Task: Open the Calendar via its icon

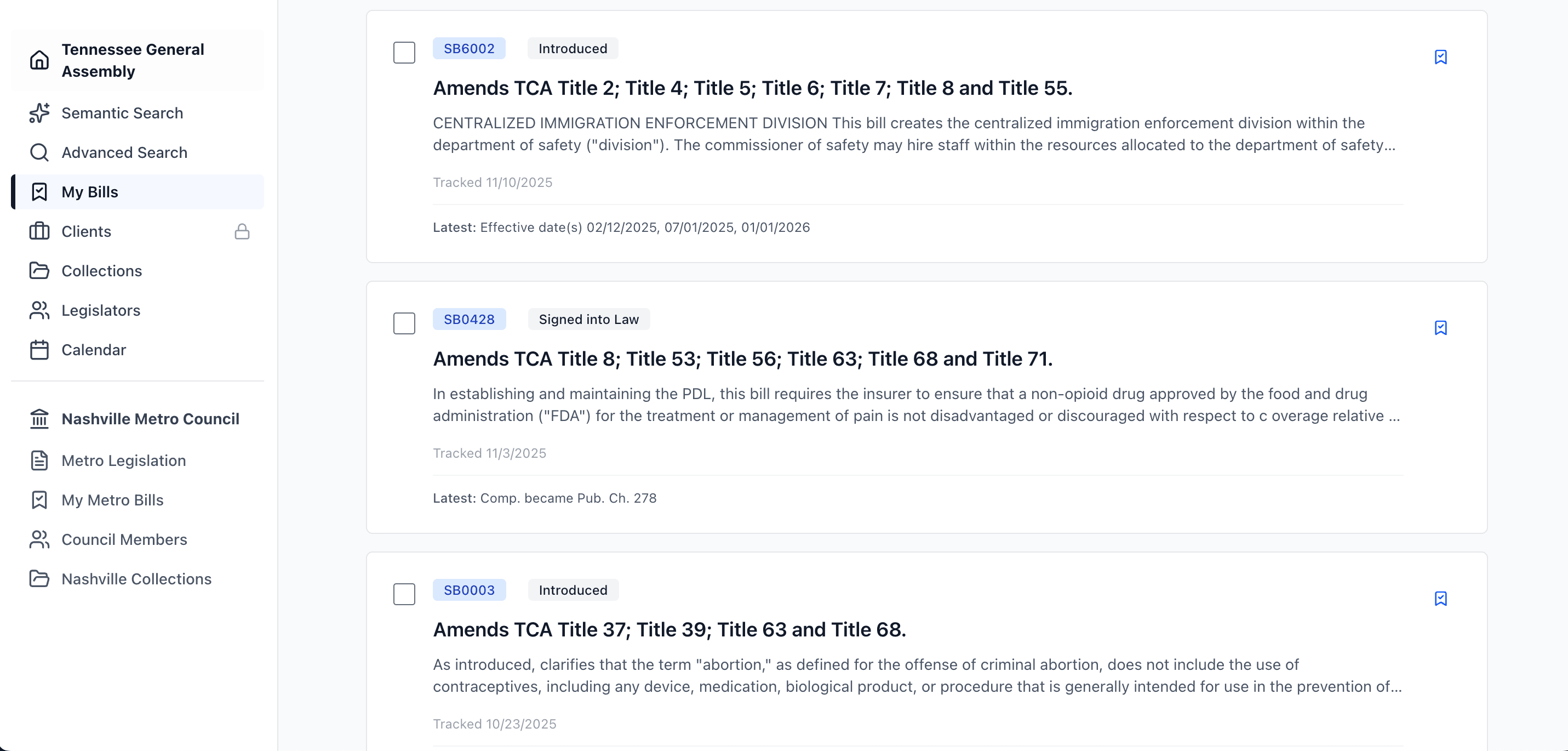Action: 39,350
